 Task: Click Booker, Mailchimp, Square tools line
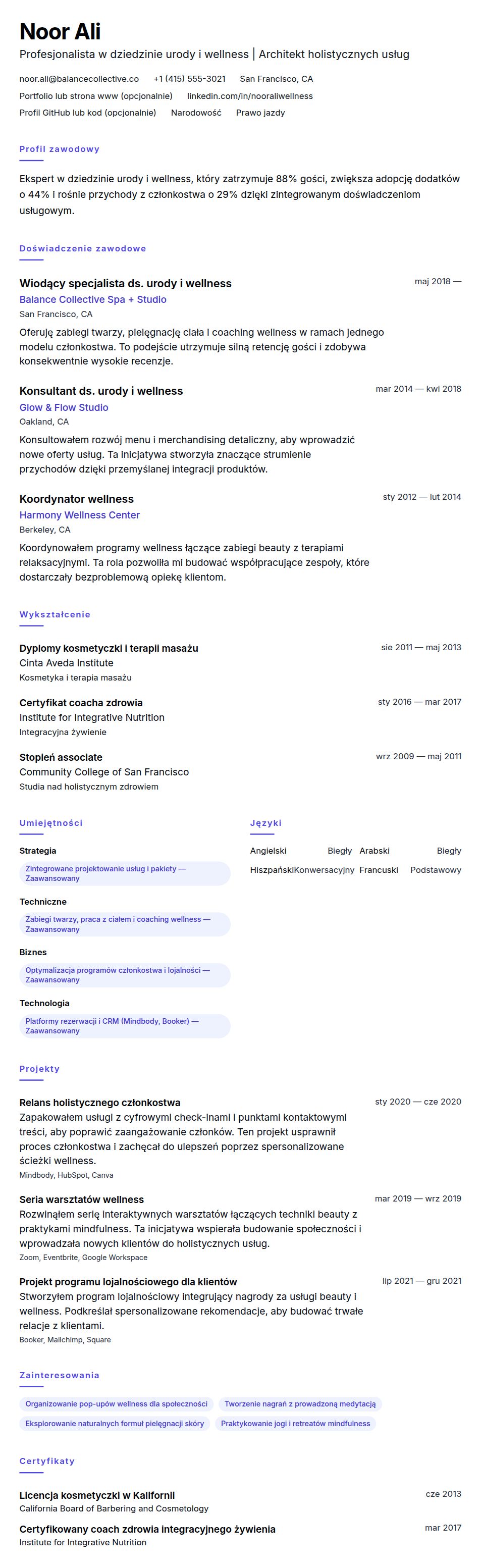pyautogui.click(x=65, y=1340)
